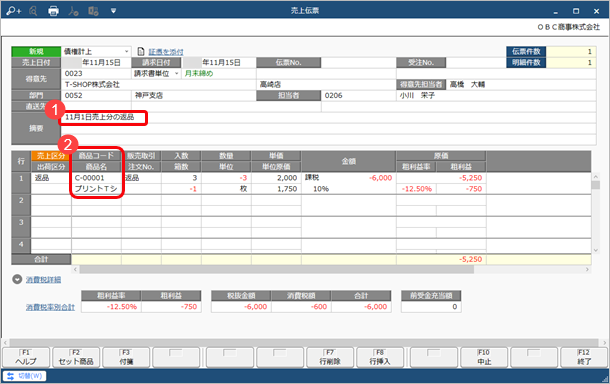Open the toolbar overflow dropdown arrow
The image size is (610, 384).
coord(113,11)
